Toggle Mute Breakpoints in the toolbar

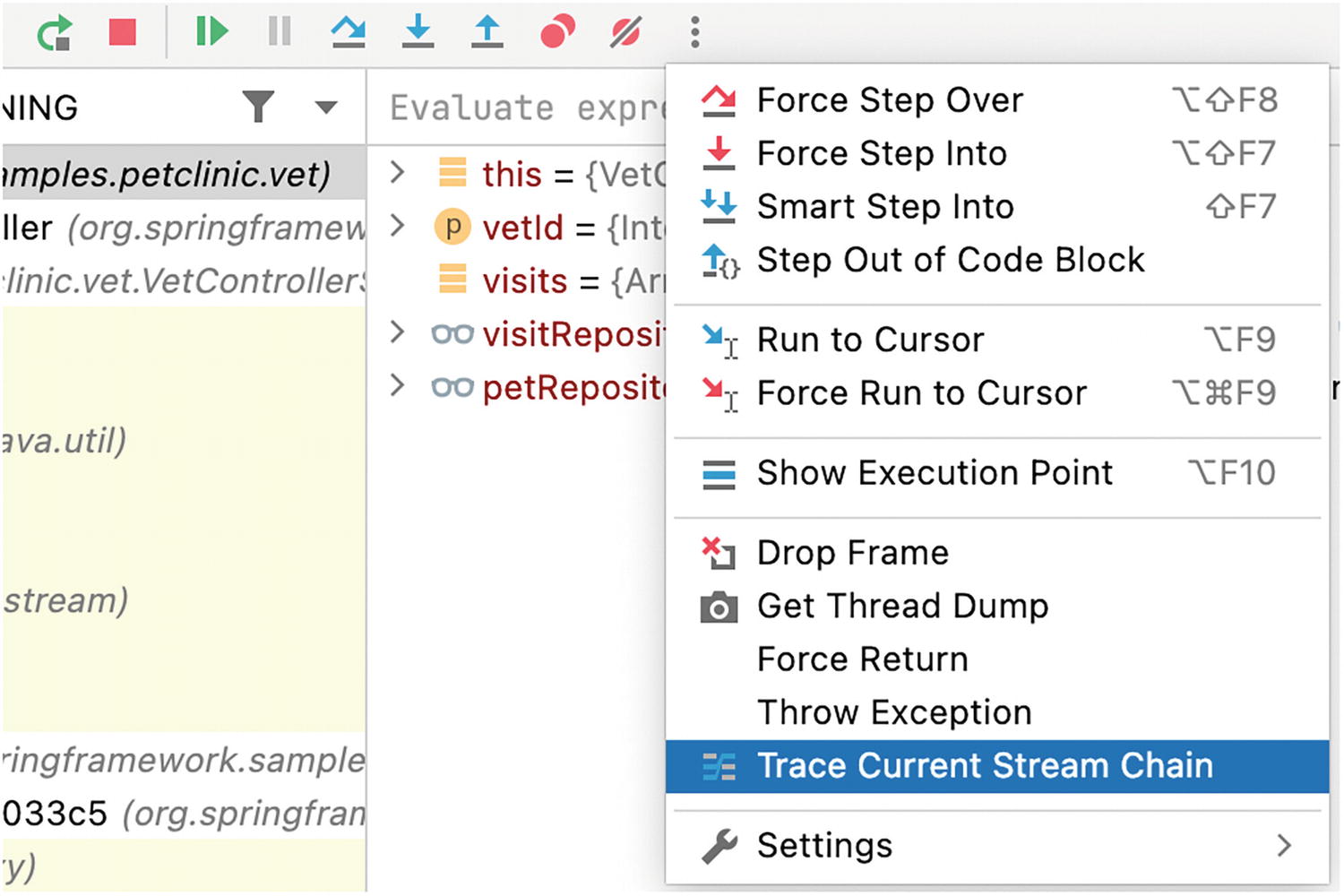click(625, 32)
